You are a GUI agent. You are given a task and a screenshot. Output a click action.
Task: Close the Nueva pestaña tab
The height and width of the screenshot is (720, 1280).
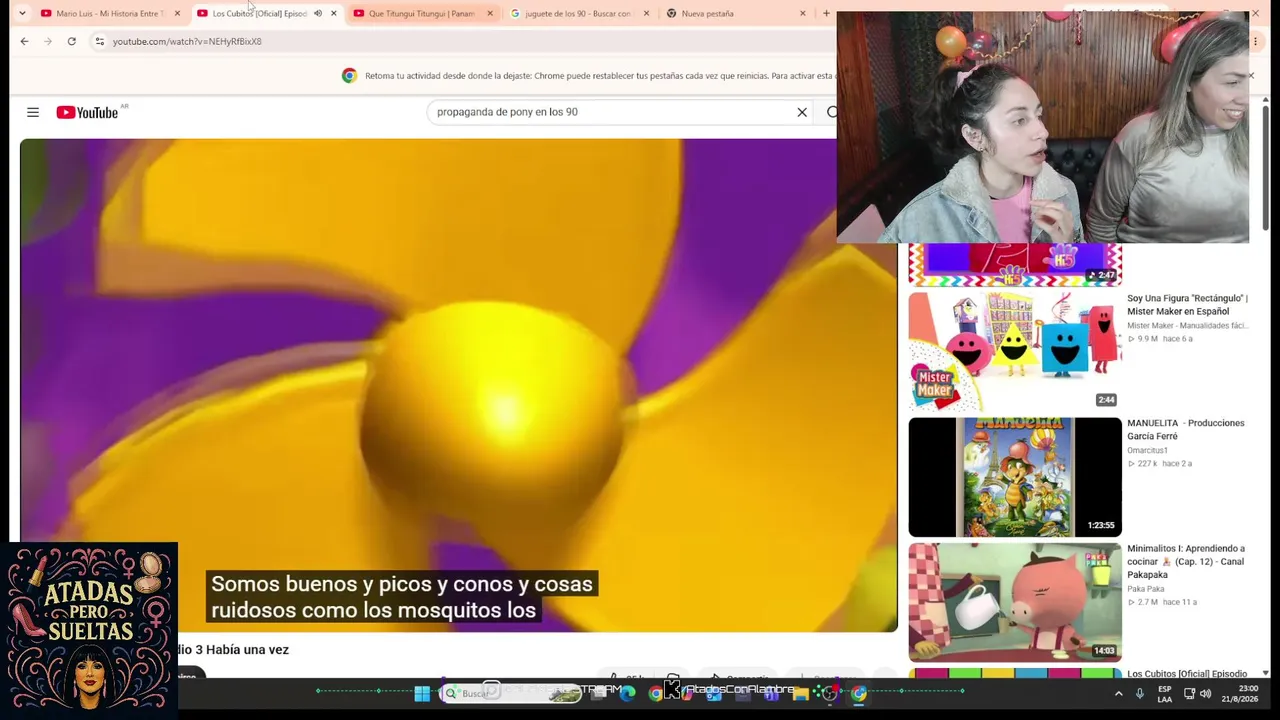coord(802,13)
